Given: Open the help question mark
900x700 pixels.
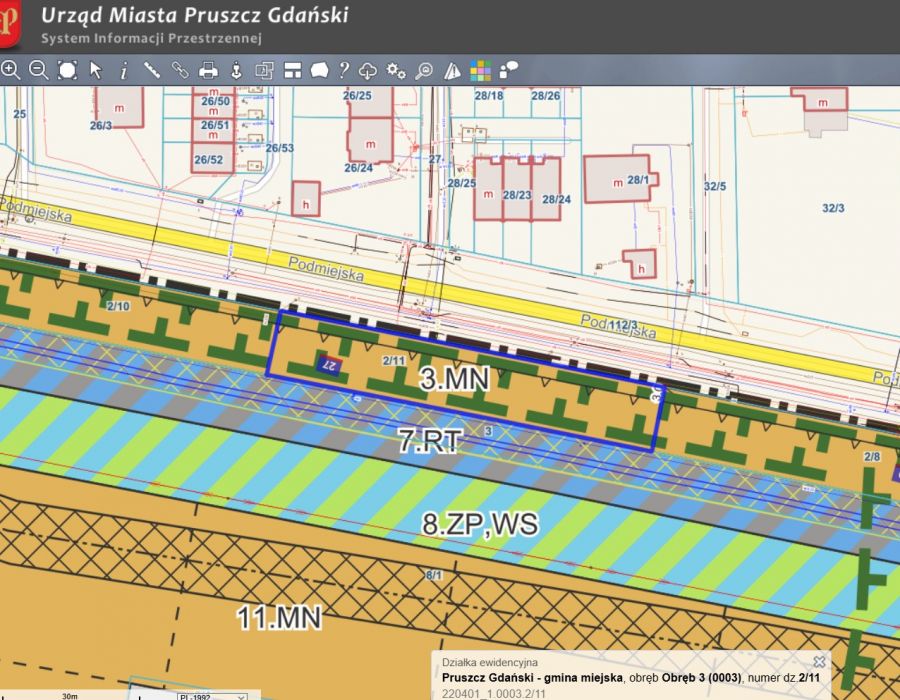Looking at the screenshot, I should (343, 70).
